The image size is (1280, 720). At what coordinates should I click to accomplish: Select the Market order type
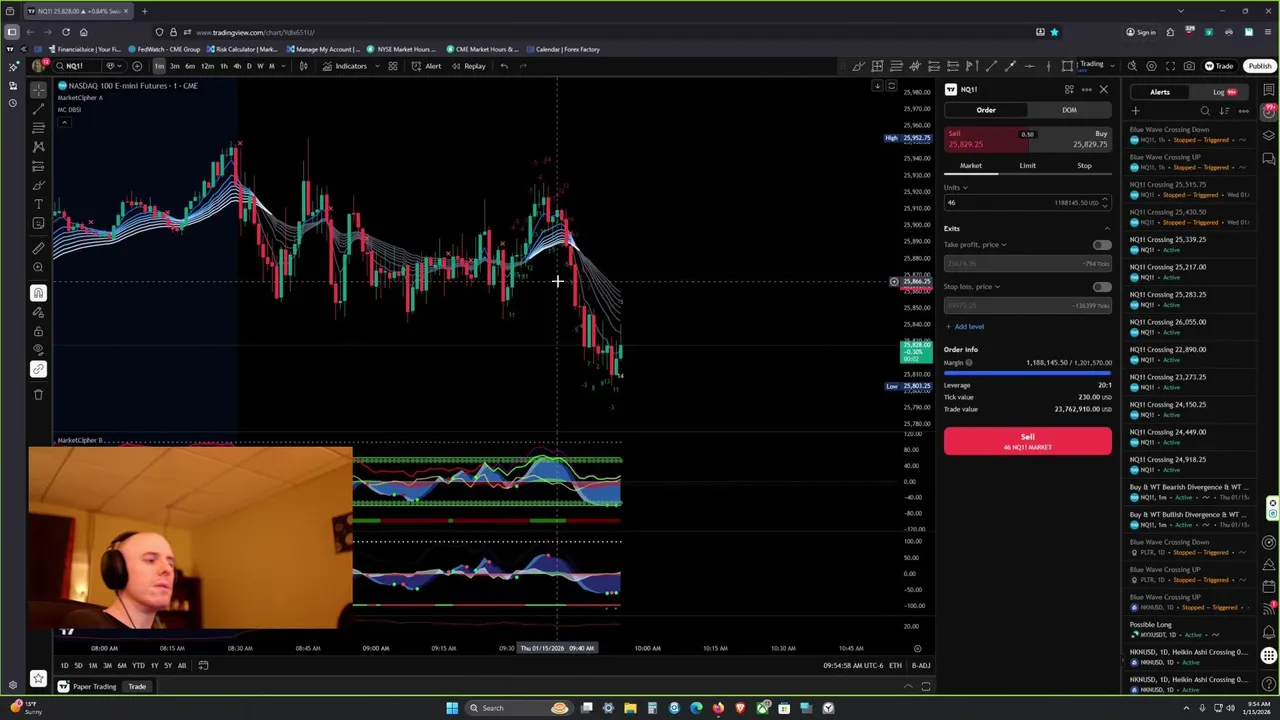[971, 165]
